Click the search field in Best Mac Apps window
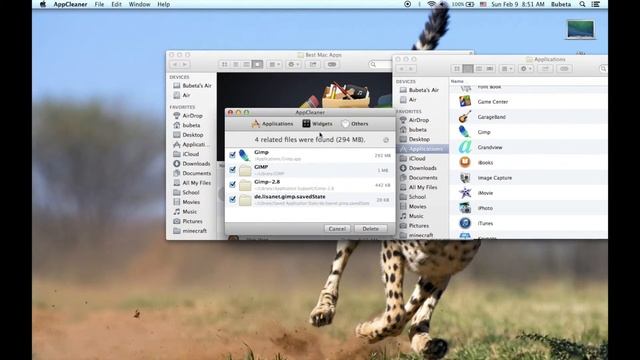The height and width of the screenshot is (360, 640). coord(381,64)
